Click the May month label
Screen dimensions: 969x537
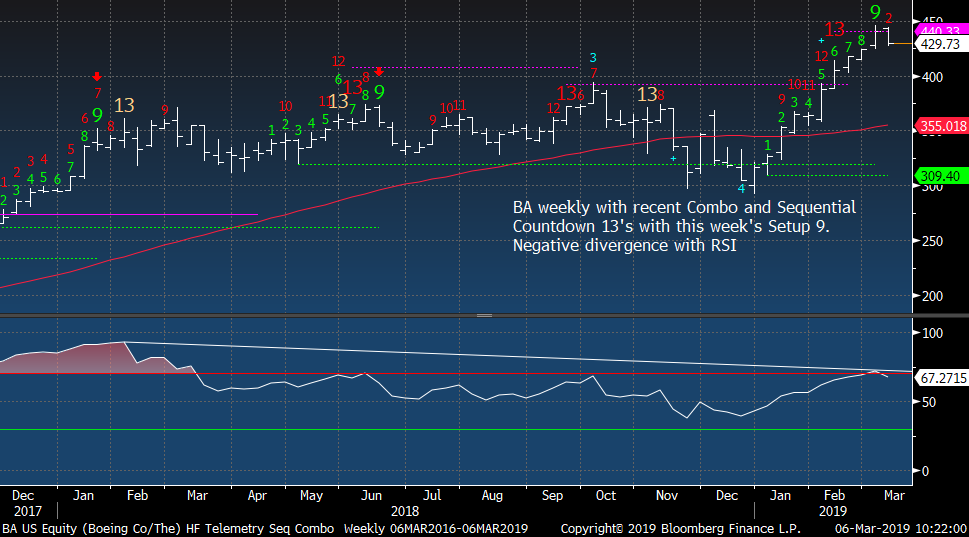coord(311,496)
